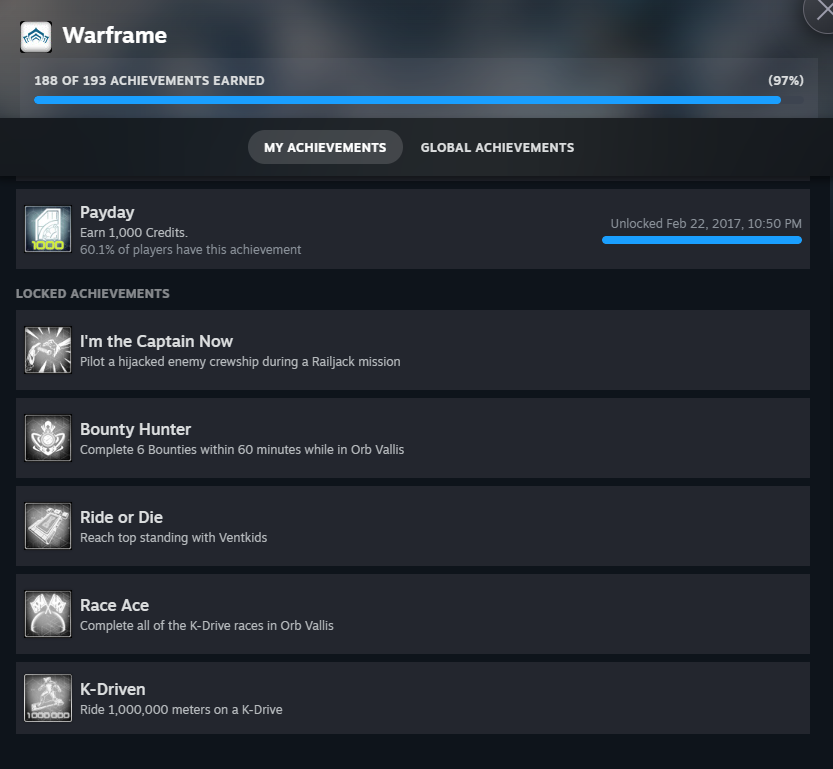The image size is (833, 769).
Task: Click the Warframe title text
Action: click(x=115, y=36)
